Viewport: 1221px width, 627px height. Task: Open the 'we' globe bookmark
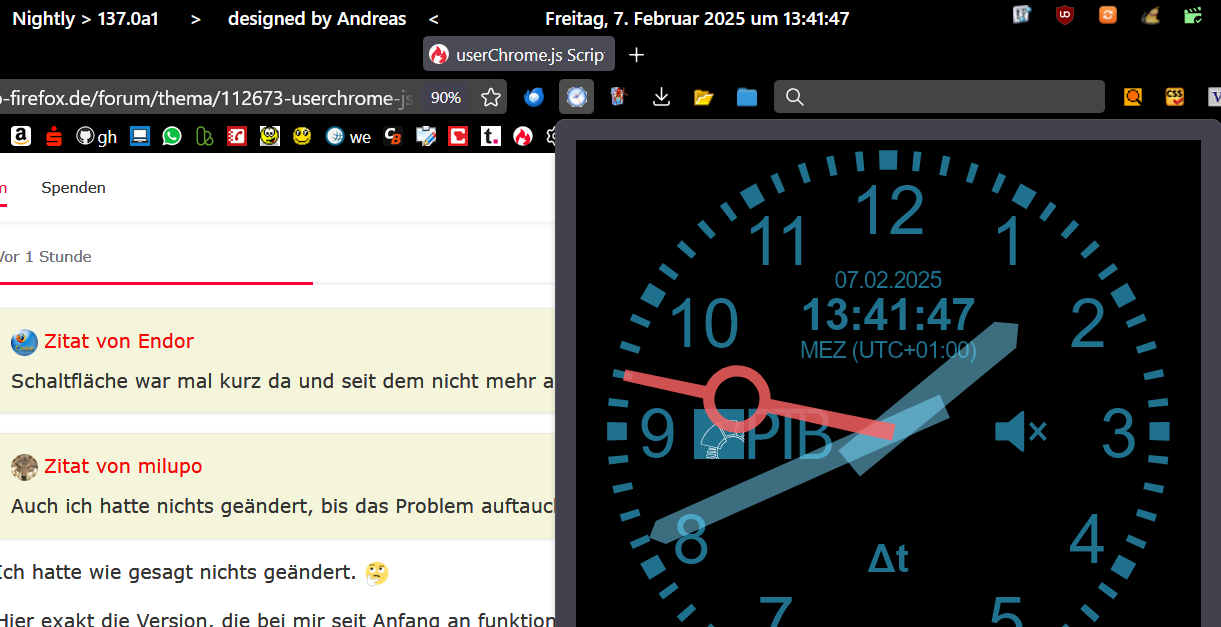[349, 136]
